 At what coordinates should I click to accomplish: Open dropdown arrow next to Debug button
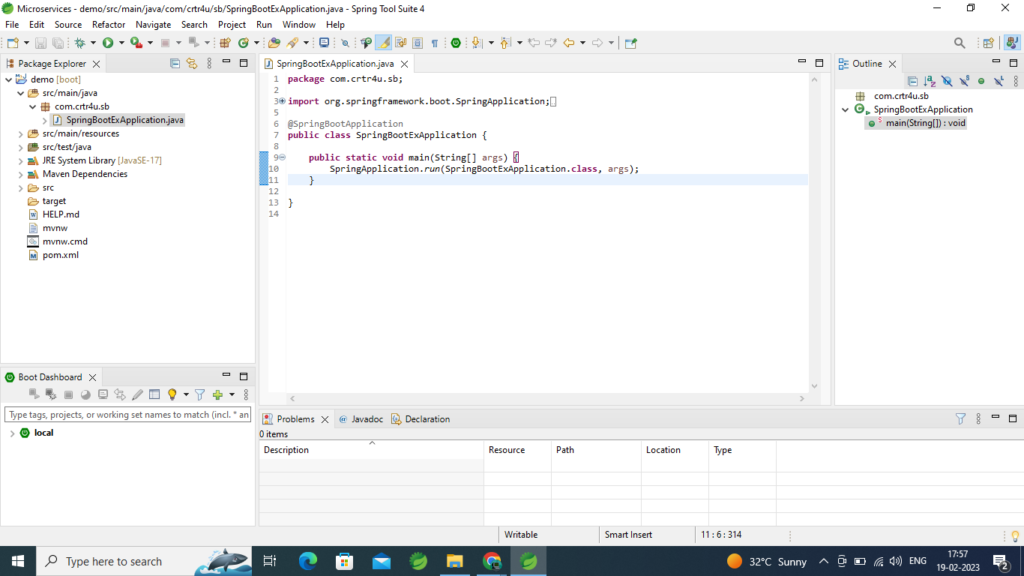(x=93, y=43)
